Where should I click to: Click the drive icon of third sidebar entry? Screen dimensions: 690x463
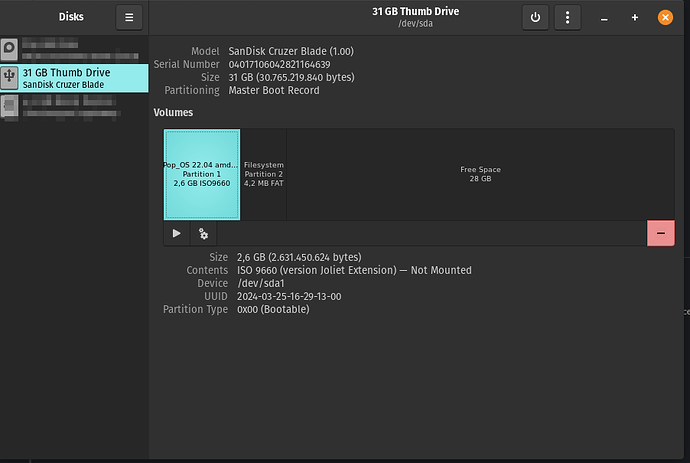pyautogui.click(x=9, y=107)
